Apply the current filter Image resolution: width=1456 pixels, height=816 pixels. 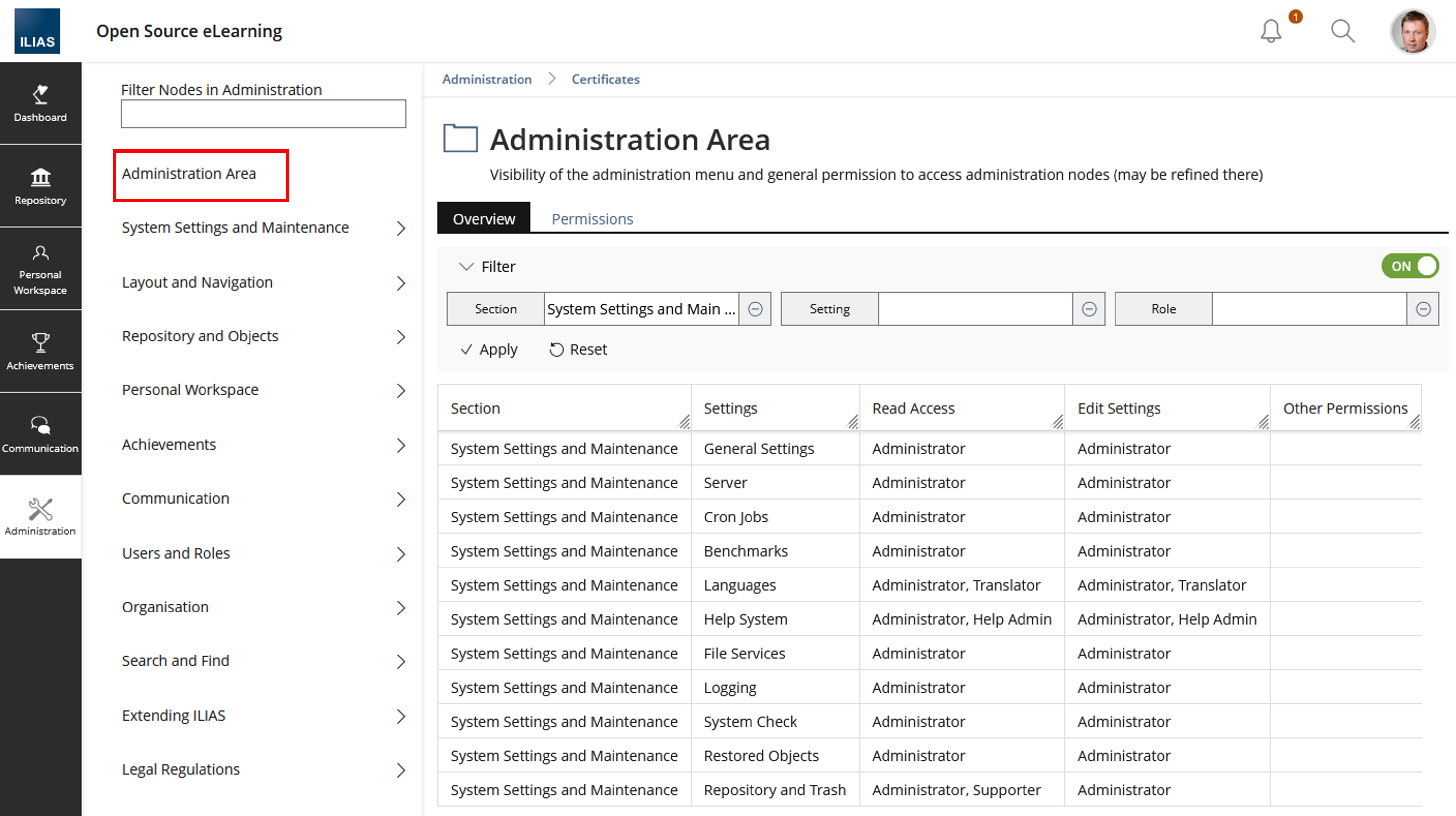point(489,350)
